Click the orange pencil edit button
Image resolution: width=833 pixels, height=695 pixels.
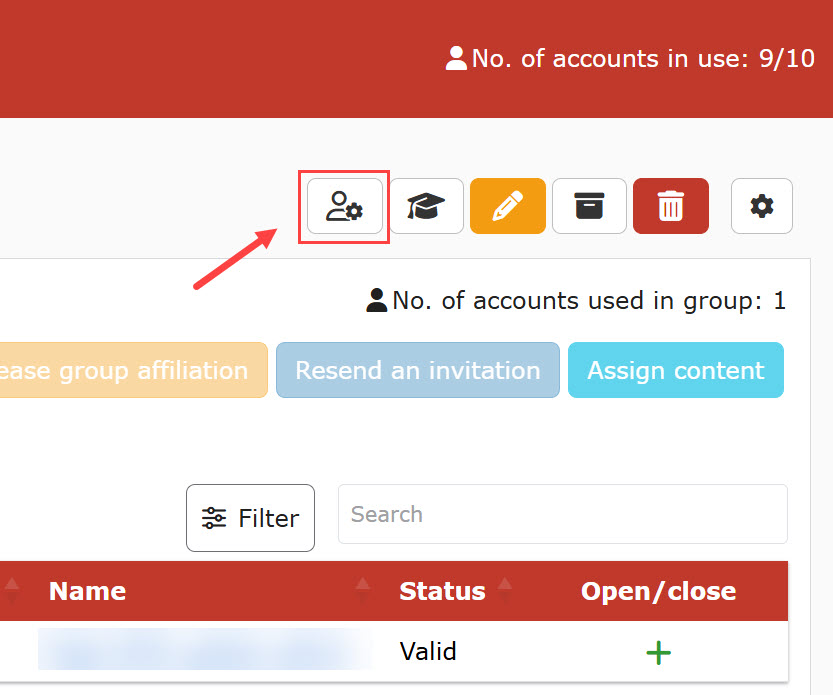507,206
